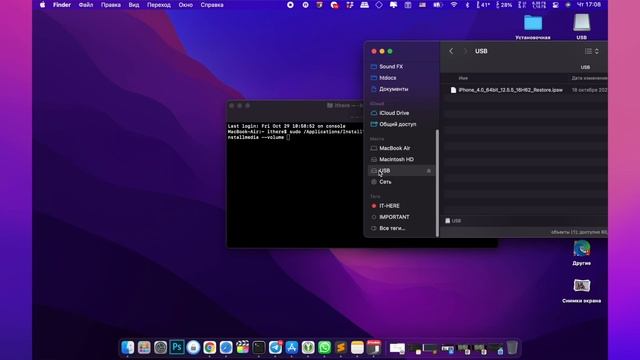Change Finder view mode with list icon
Screen dimensions: 640x360
click(x=591, y=51)
